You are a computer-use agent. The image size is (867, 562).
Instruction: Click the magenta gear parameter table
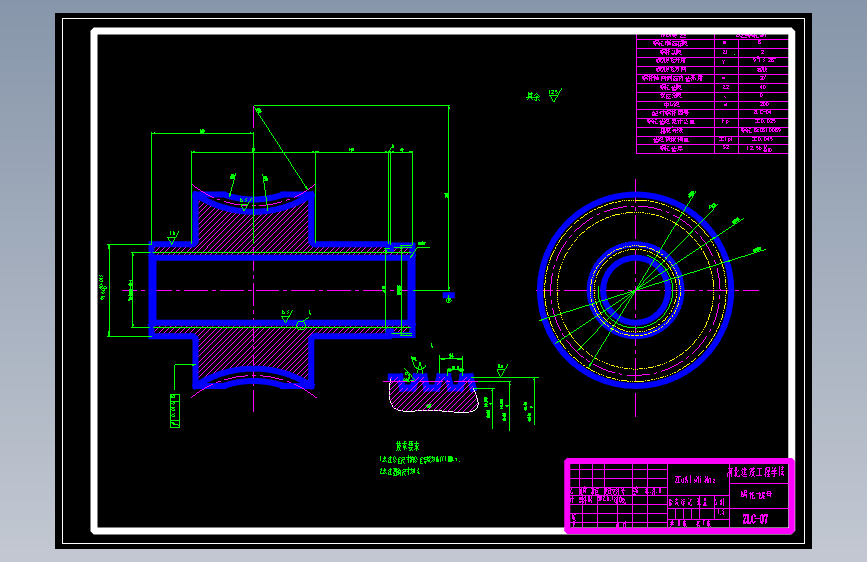pyautogui.click(x=712, y=94)
